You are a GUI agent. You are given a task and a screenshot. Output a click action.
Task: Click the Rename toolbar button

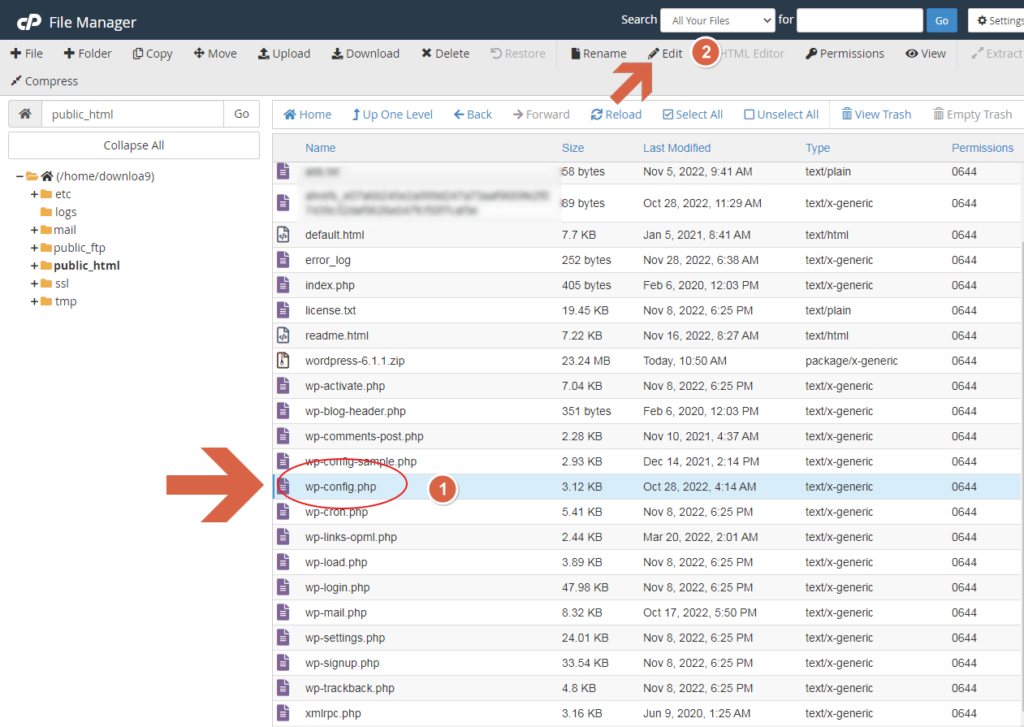tap(598, 54)
